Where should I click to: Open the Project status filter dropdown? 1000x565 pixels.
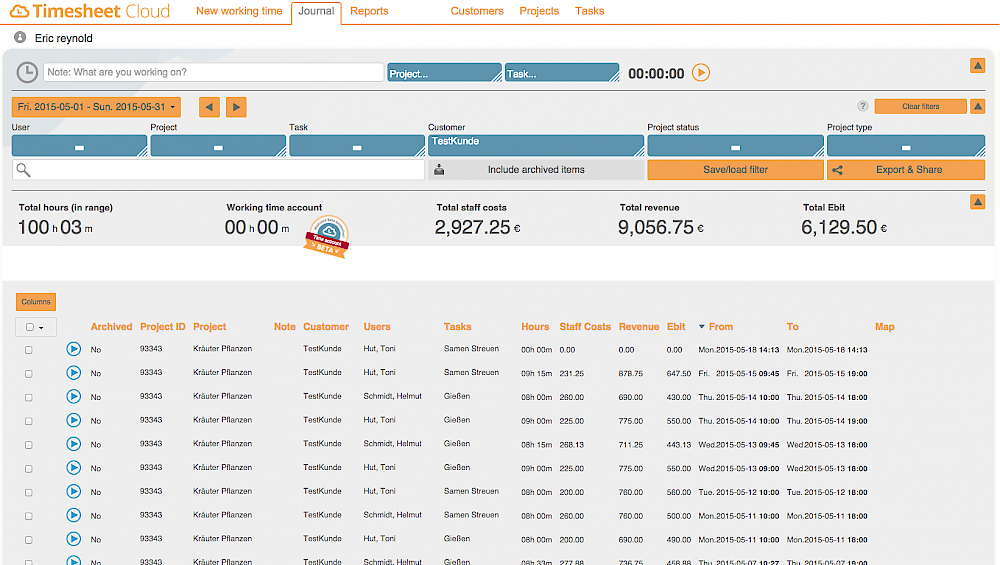pos(735,145)
